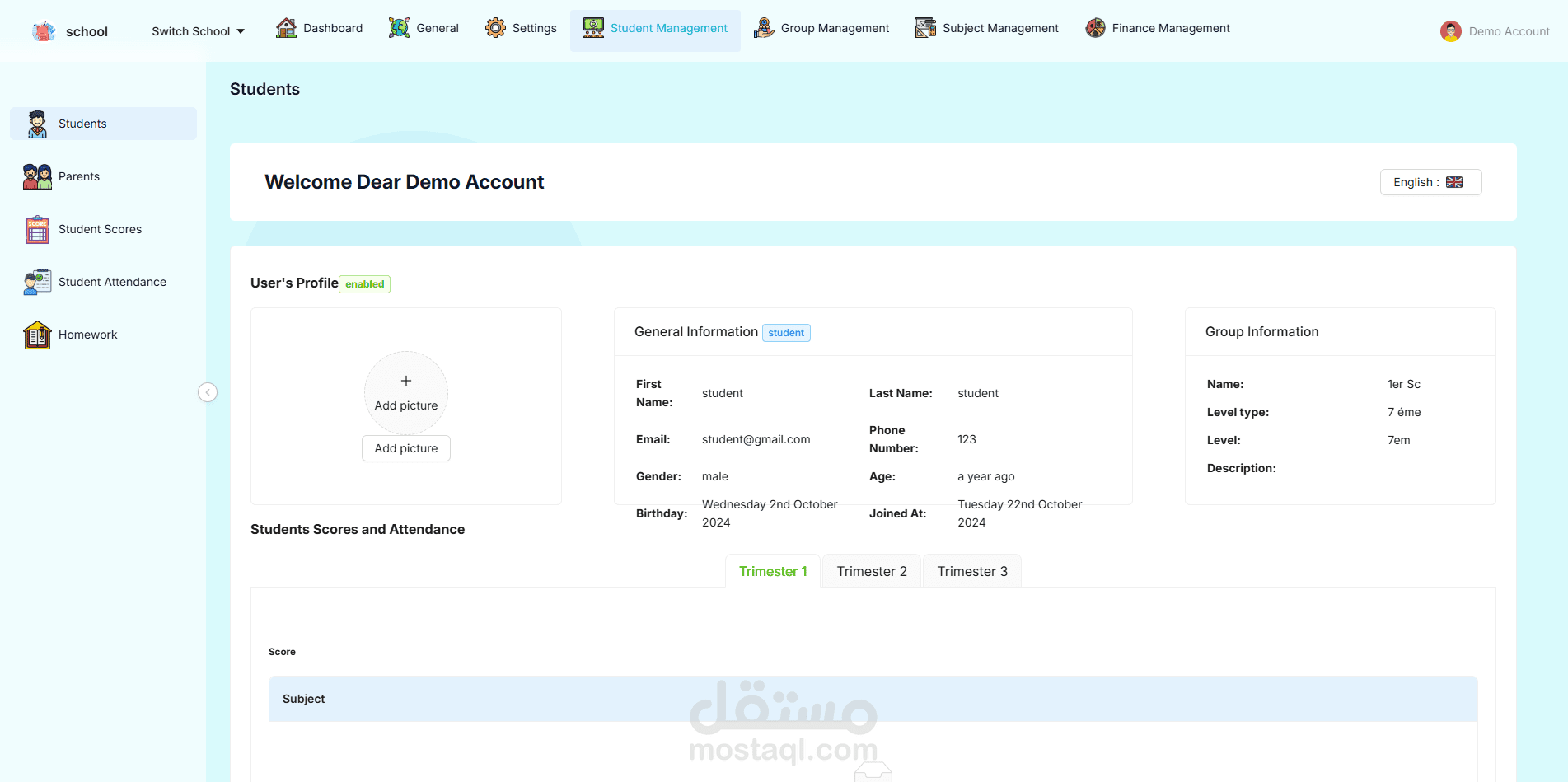Screen dimensions: 1568x782
Task: Click the joined date Tuesday 22nd October 2024
Action: [1020, 513]
